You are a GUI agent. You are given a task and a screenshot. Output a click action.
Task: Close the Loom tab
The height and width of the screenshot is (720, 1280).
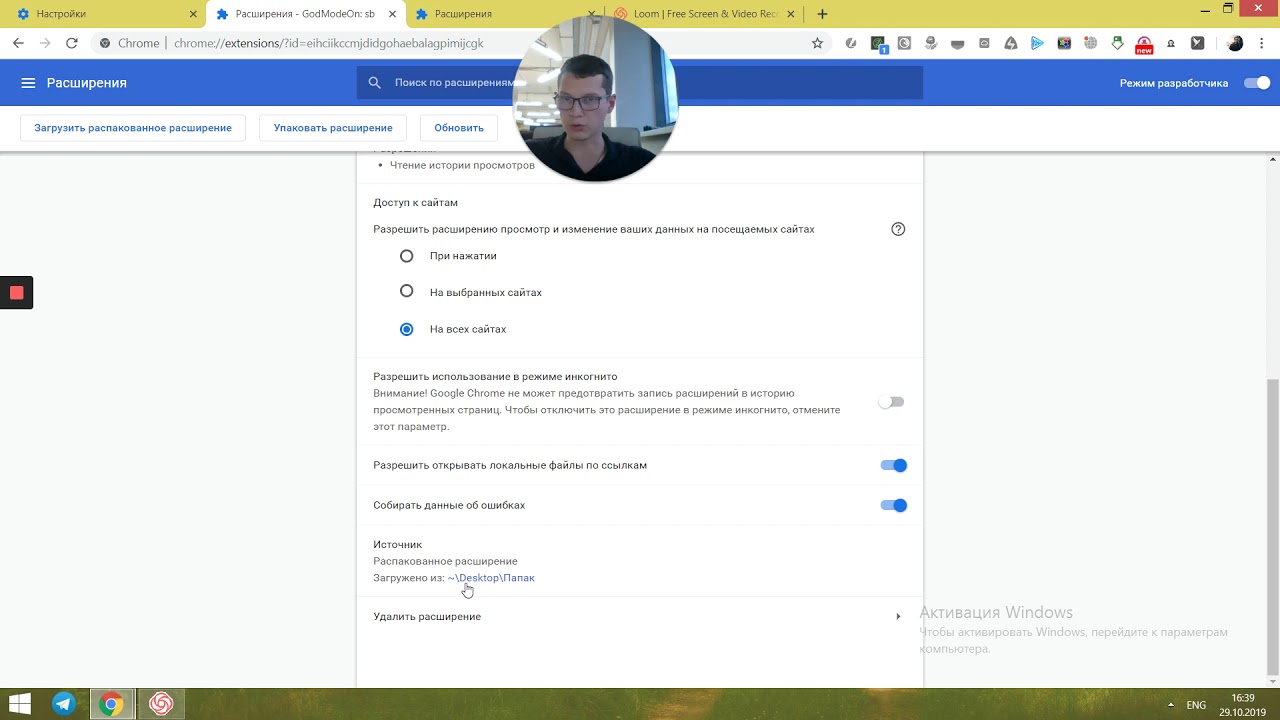[791, 14]
